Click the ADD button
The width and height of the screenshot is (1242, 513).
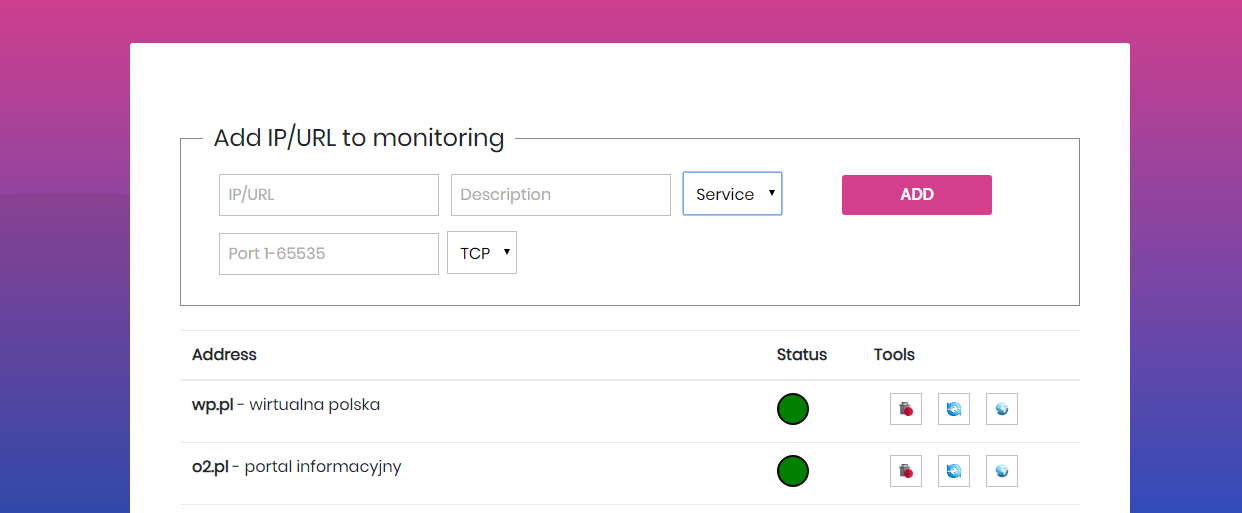[x=917, y=195]
